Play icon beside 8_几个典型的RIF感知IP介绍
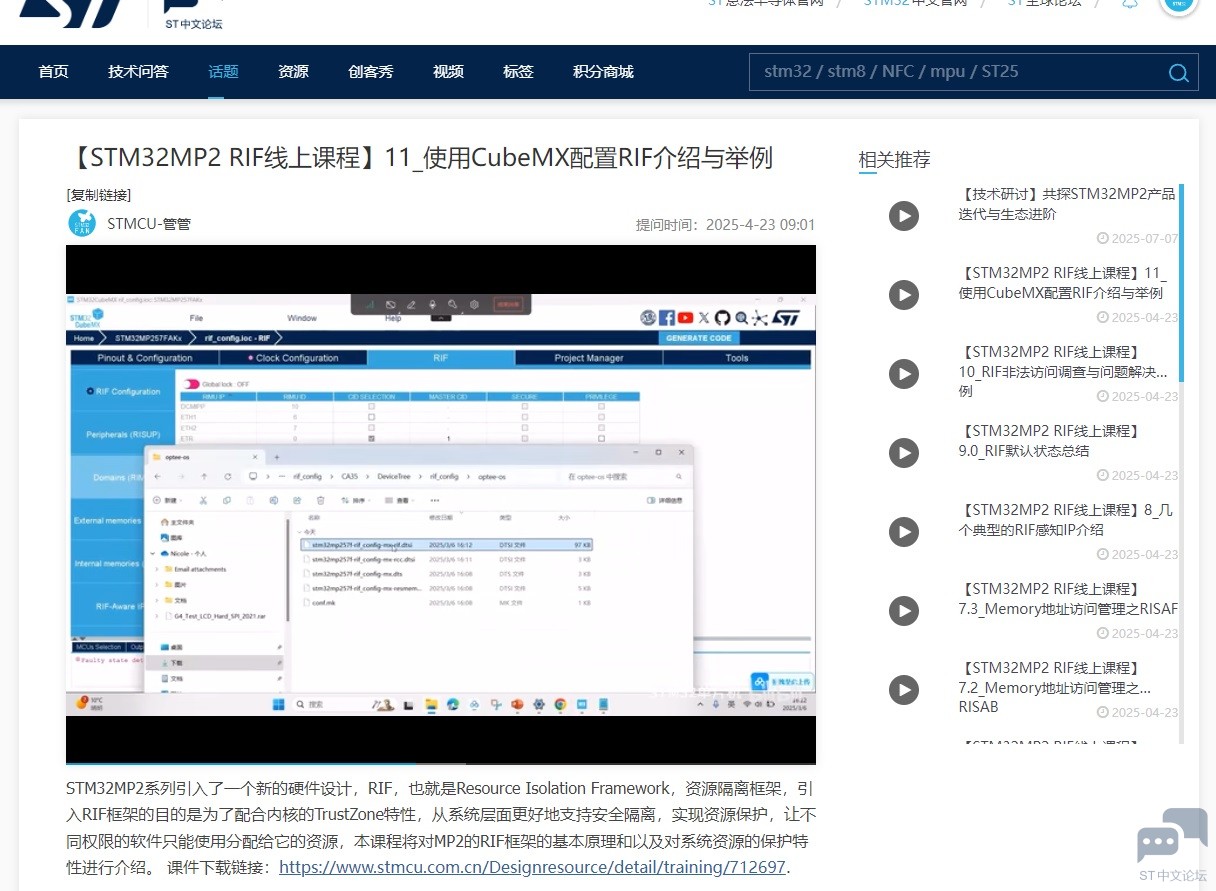 pyautogui.click(x=904, y=531)
